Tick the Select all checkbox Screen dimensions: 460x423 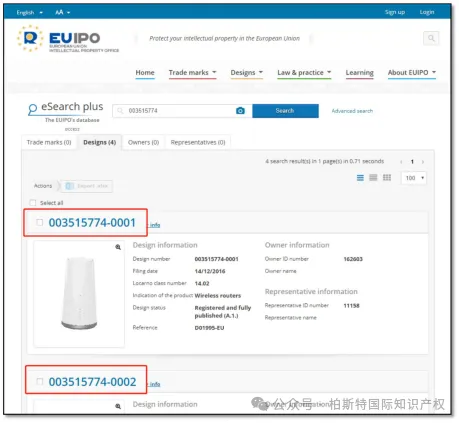tap(33, 203)
